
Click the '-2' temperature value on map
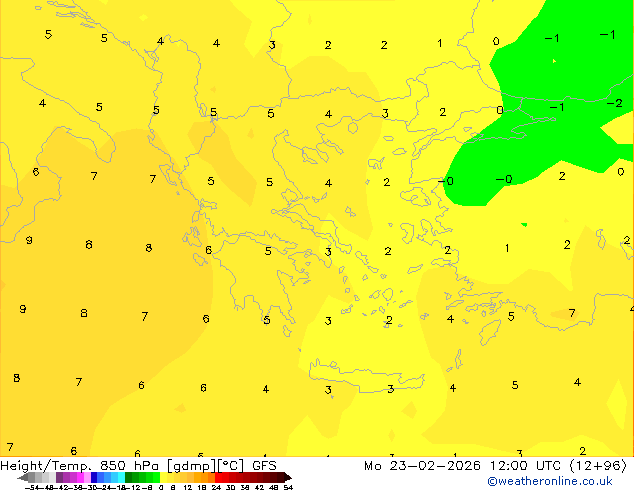point(615,103)
